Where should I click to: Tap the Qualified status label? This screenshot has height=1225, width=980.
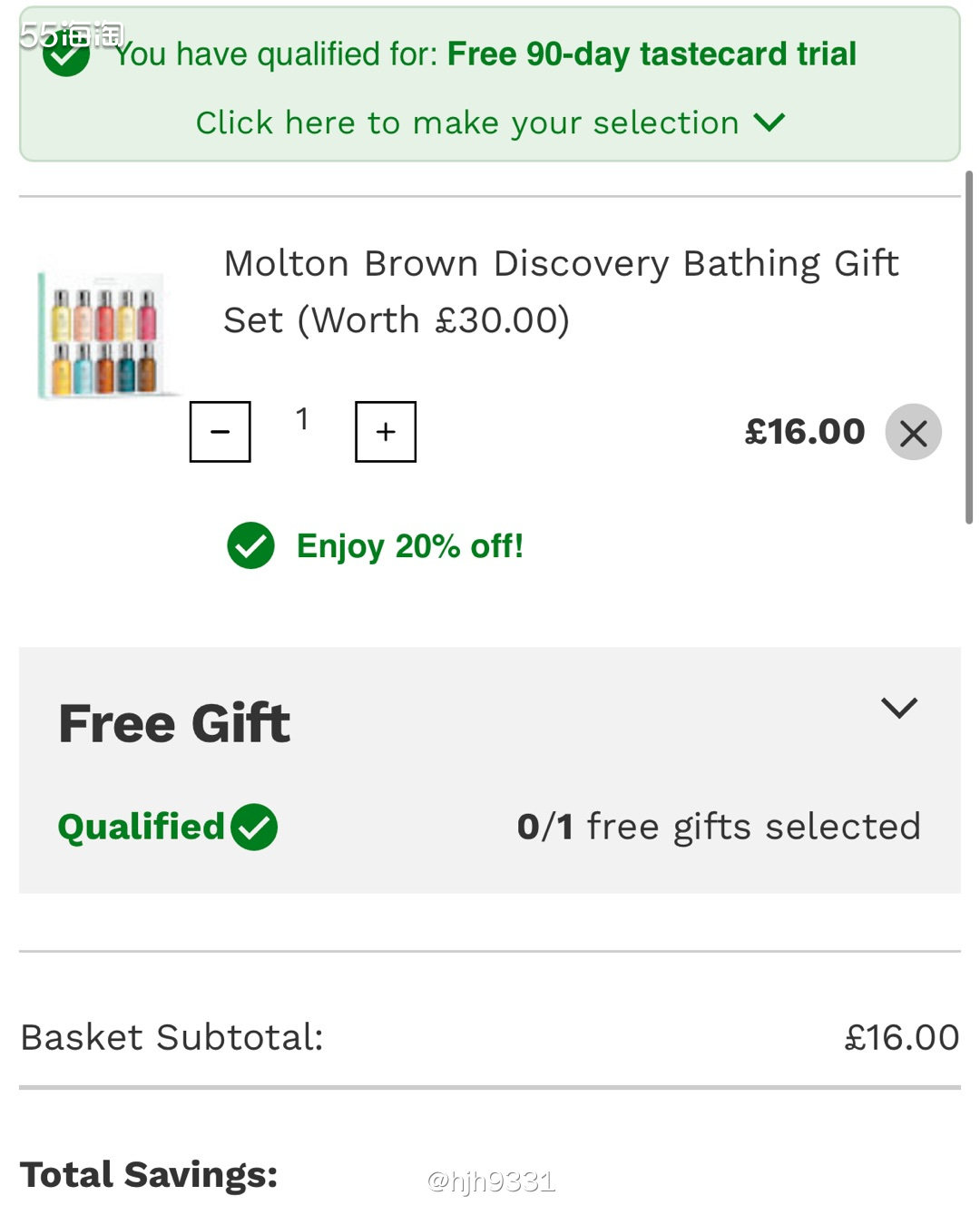(x=141, y=827)
